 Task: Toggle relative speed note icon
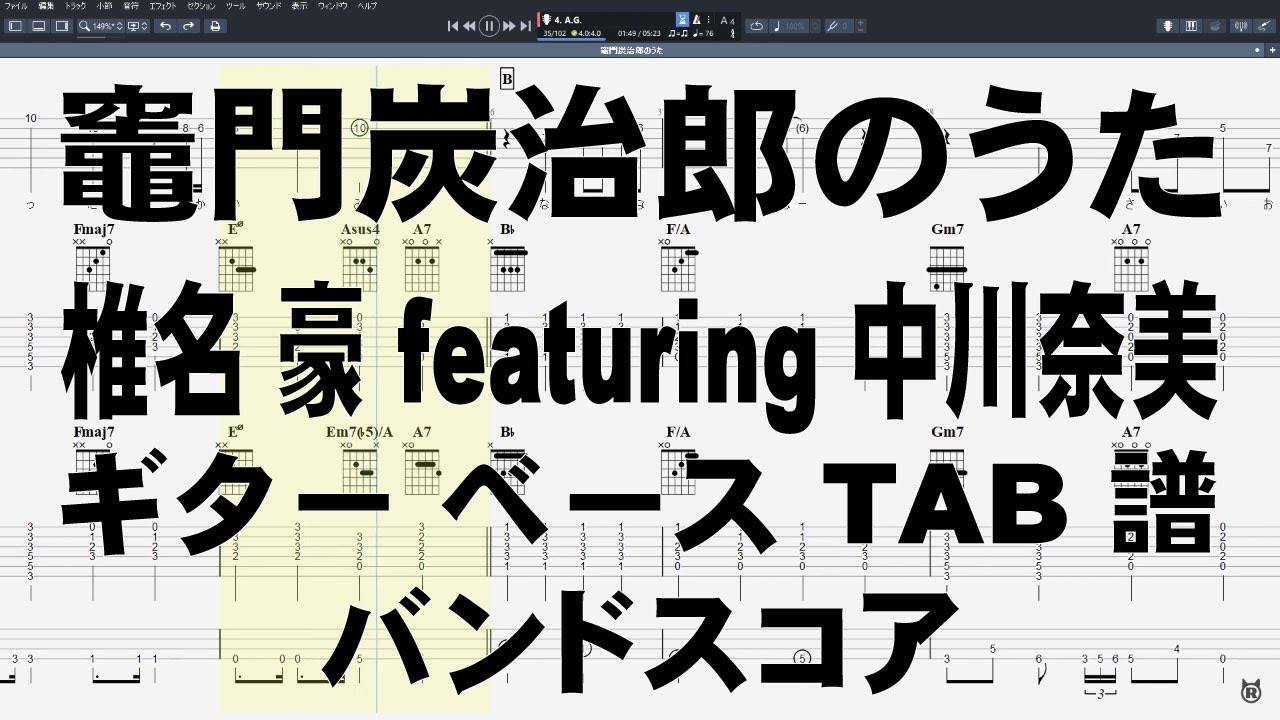[777, 26]
